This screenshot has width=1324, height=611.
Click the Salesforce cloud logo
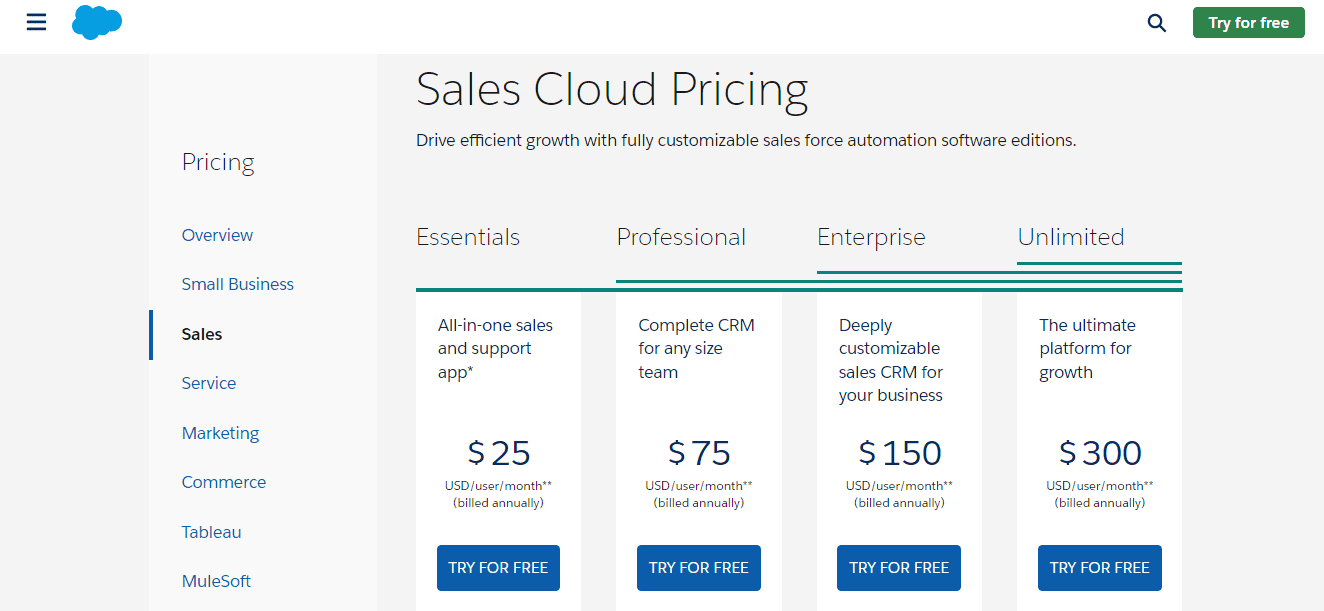point(97,22)
